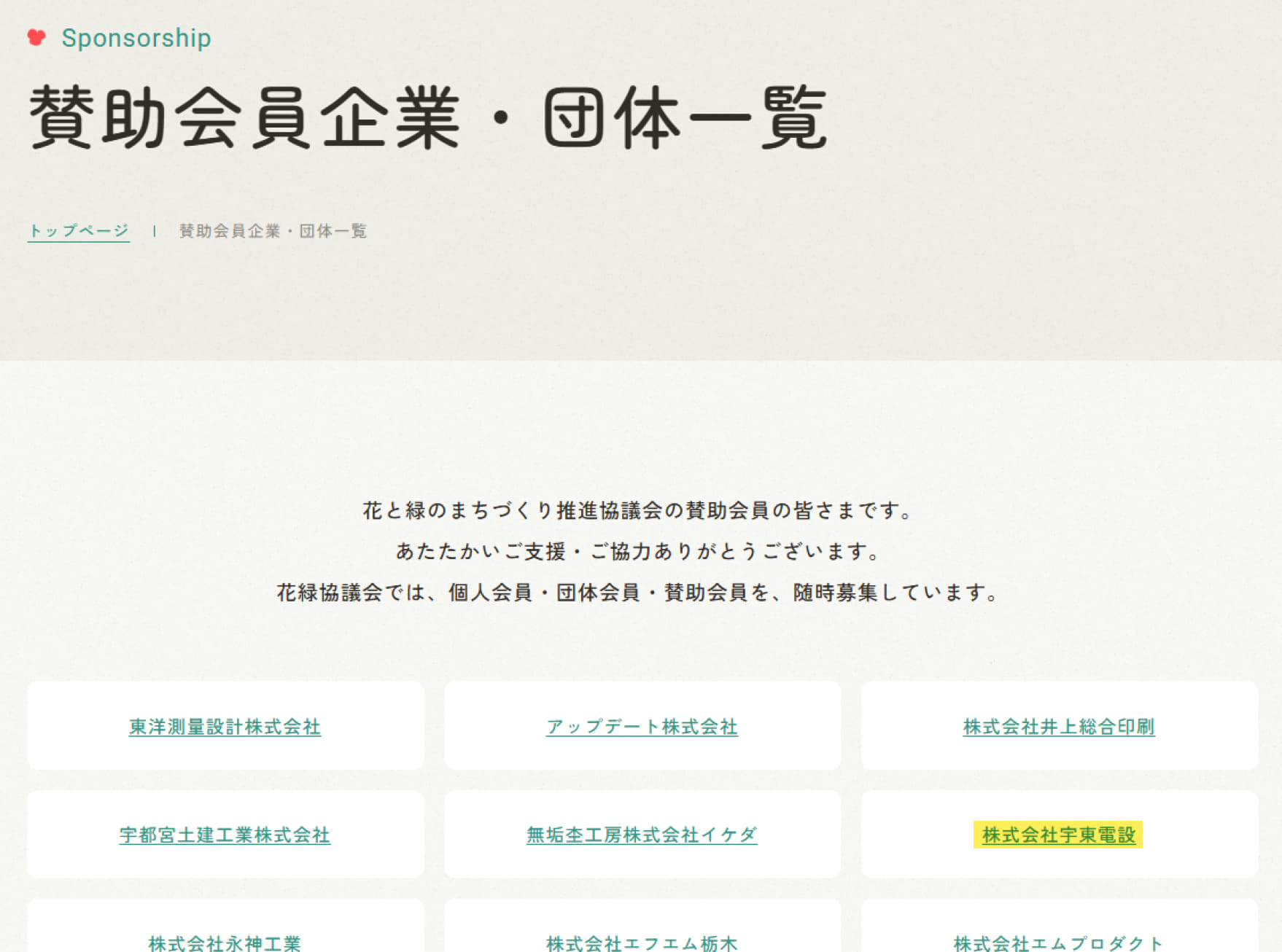Click the large 賛助会員企業・団体一覧 page heading
This screenshot has width=1282, height=952.
click(x=428, y=117)
